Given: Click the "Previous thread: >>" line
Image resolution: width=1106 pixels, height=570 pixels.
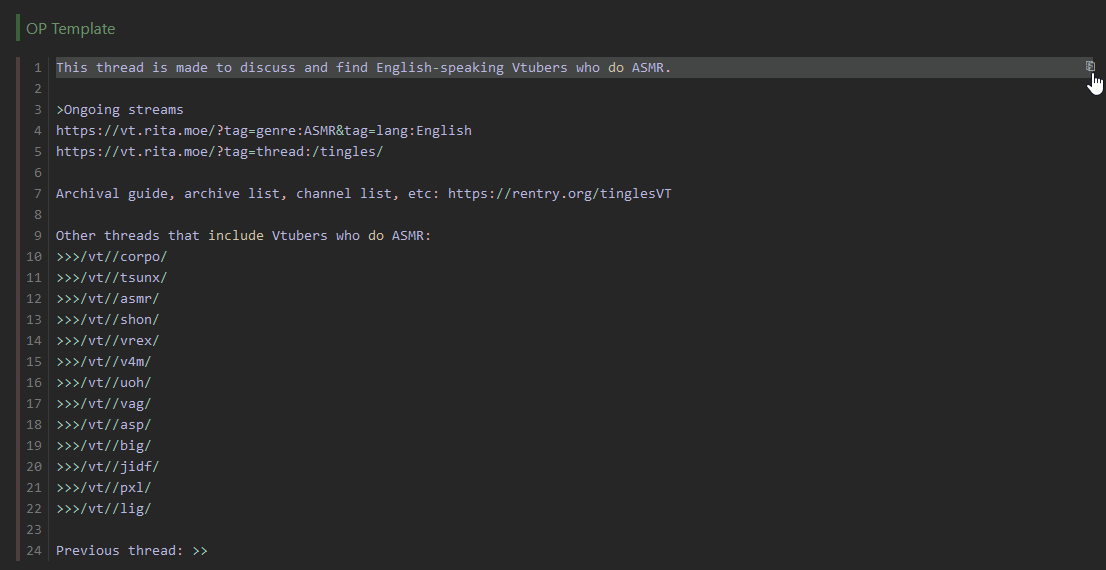Looking at the screenshot, I should (x=132, y=550).
